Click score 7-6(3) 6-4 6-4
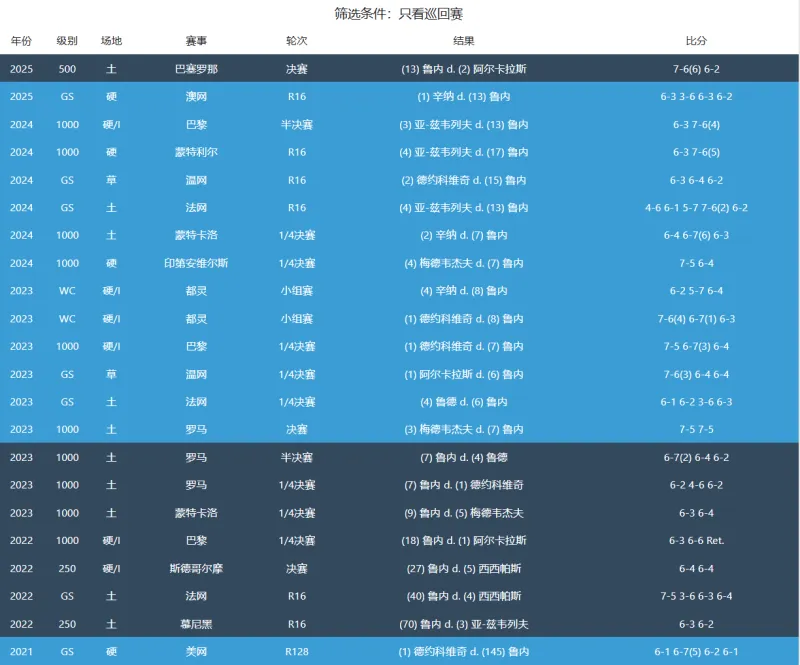The image size is (800, 665). (696, 375)
